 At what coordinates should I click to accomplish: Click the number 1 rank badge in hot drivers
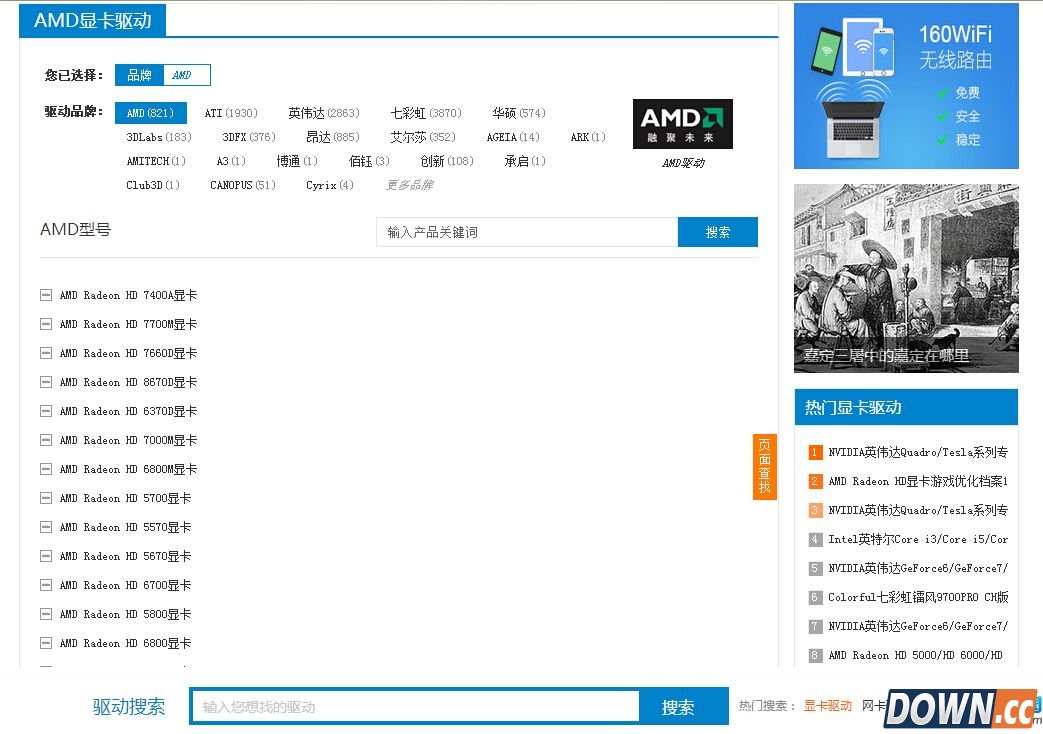[815, 452]
